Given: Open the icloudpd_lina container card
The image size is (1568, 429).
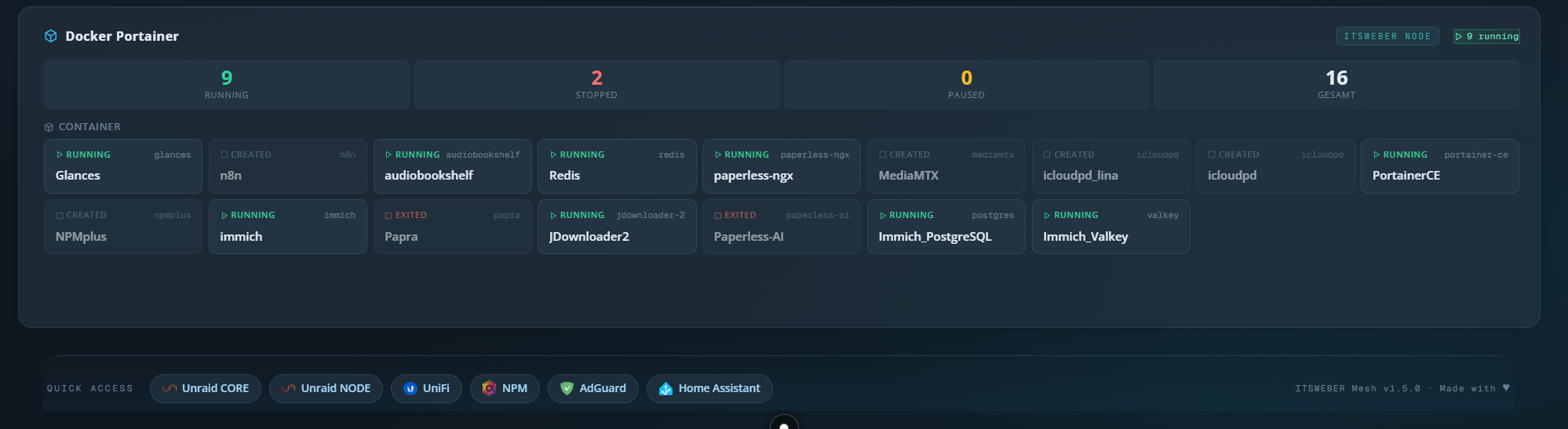Looking at the screenshot, I should coord(1111,166).
